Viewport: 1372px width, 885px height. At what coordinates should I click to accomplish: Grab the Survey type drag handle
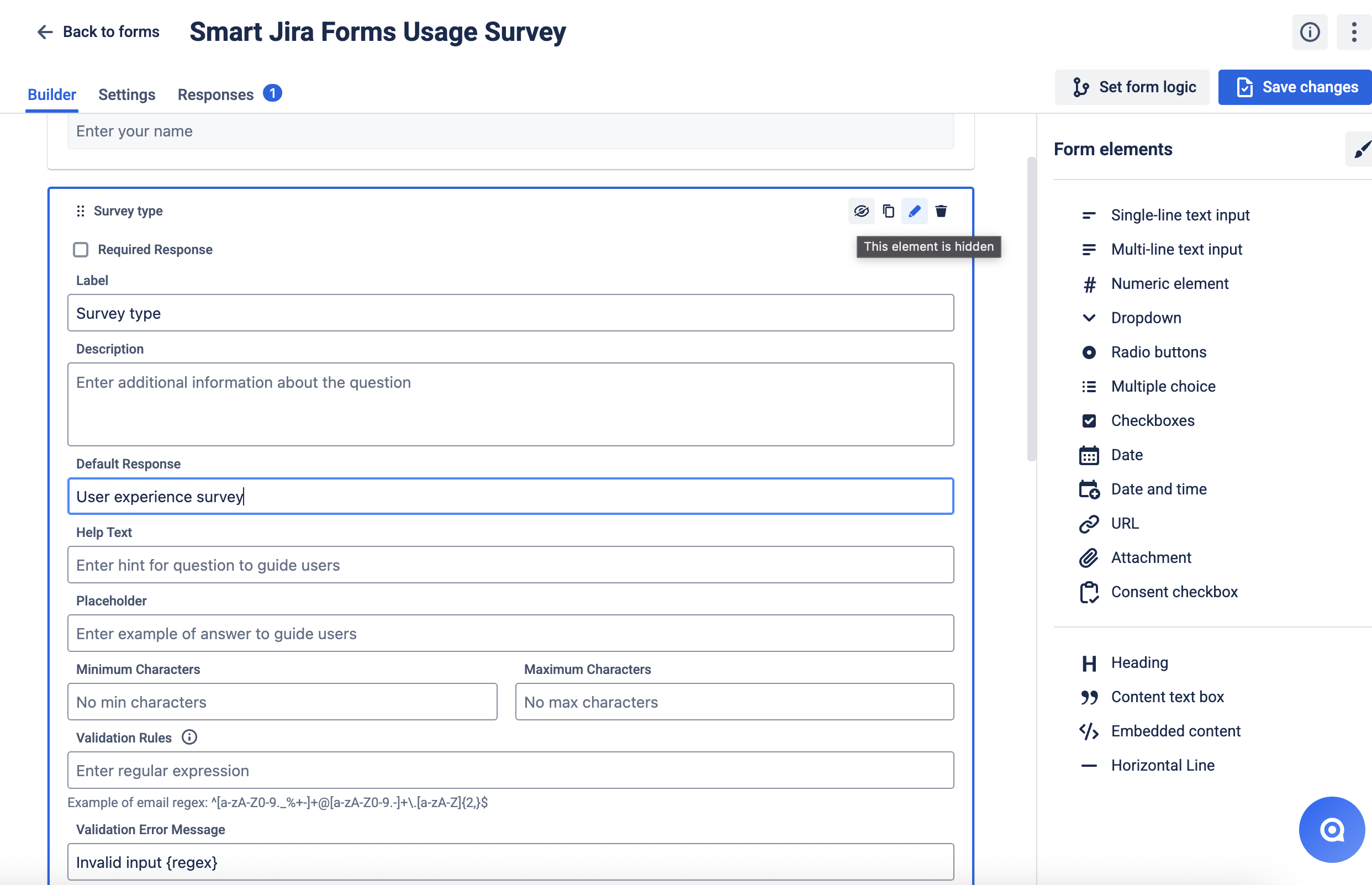click(x=81, y=211)
